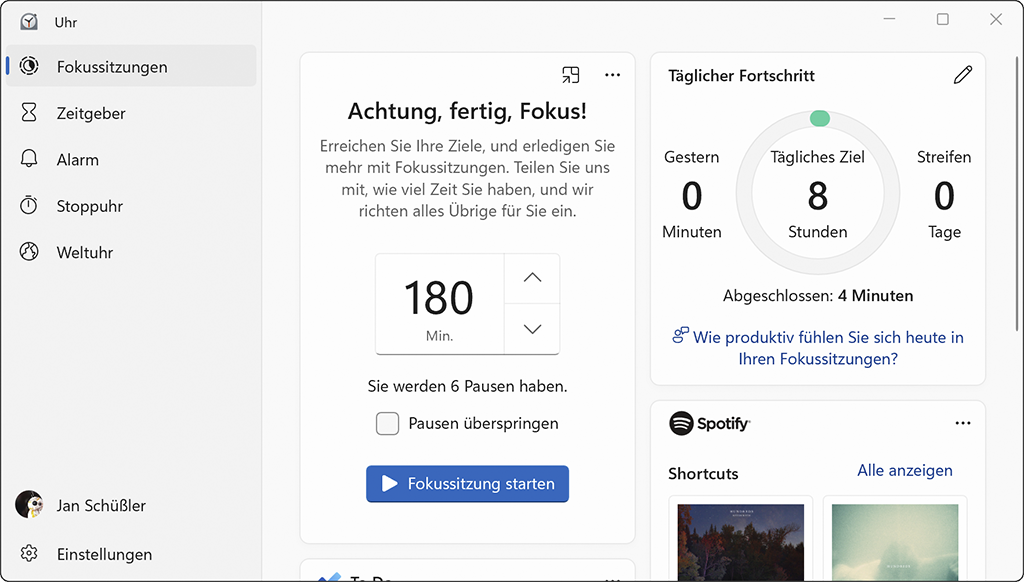Click the Spotify logo
The image size is (1024, 582).
pyautogui.click(x=709, y=423)
